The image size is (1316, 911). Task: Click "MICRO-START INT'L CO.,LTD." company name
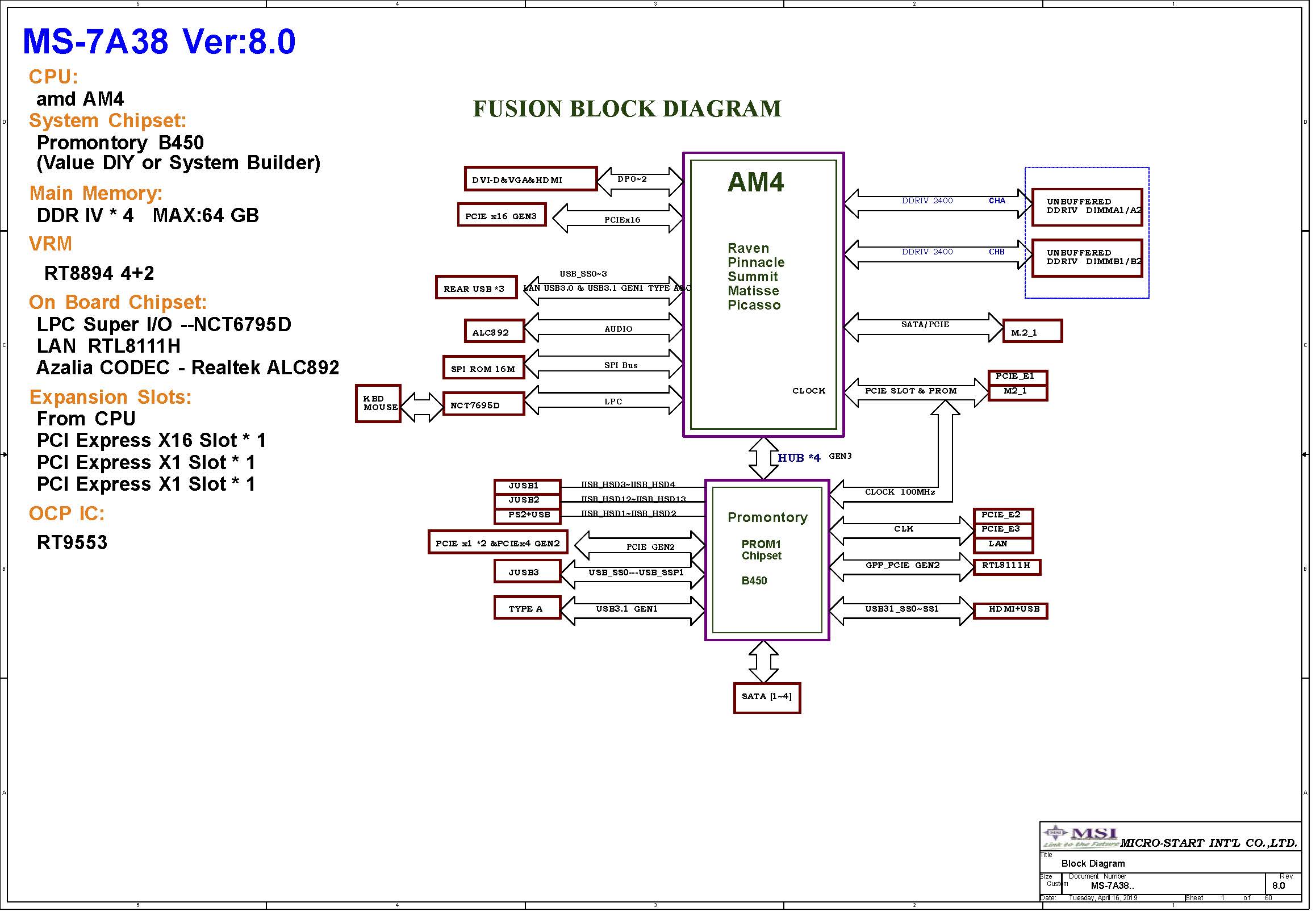coord(1209,842)
